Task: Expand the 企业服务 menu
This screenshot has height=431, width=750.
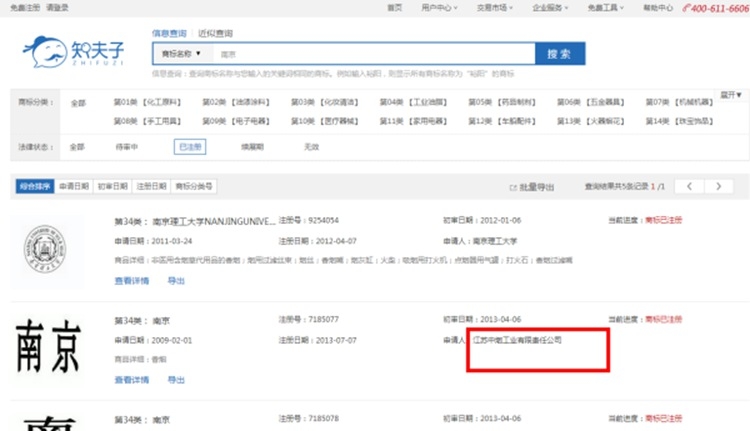Action: point(550,8)
